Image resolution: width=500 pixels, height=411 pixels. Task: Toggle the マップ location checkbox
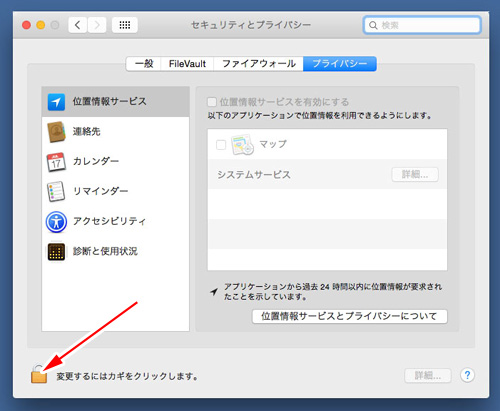pyautogui.click(x=221, y=145)
